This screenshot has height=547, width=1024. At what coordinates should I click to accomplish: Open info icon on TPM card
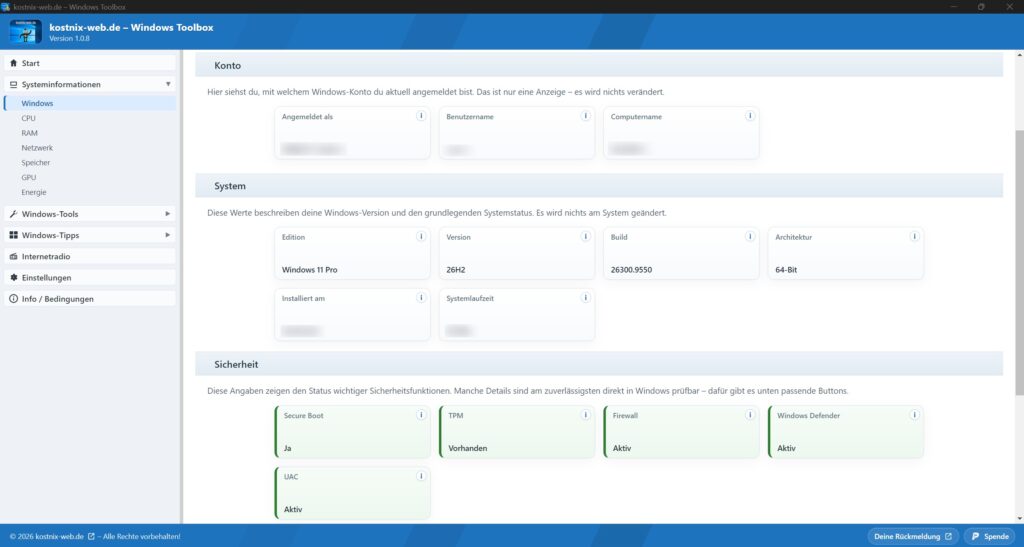pyautogui.click(x=586, y=414)
